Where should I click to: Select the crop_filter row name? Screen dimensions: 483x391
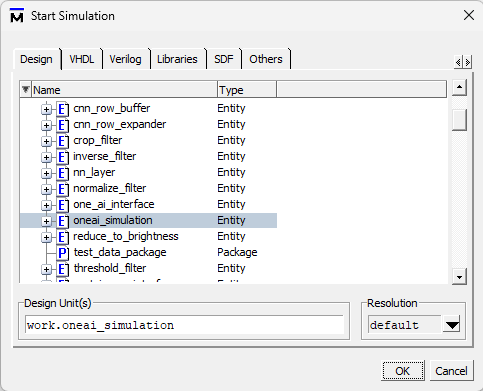pyautogui.click(x=98, y=140)
